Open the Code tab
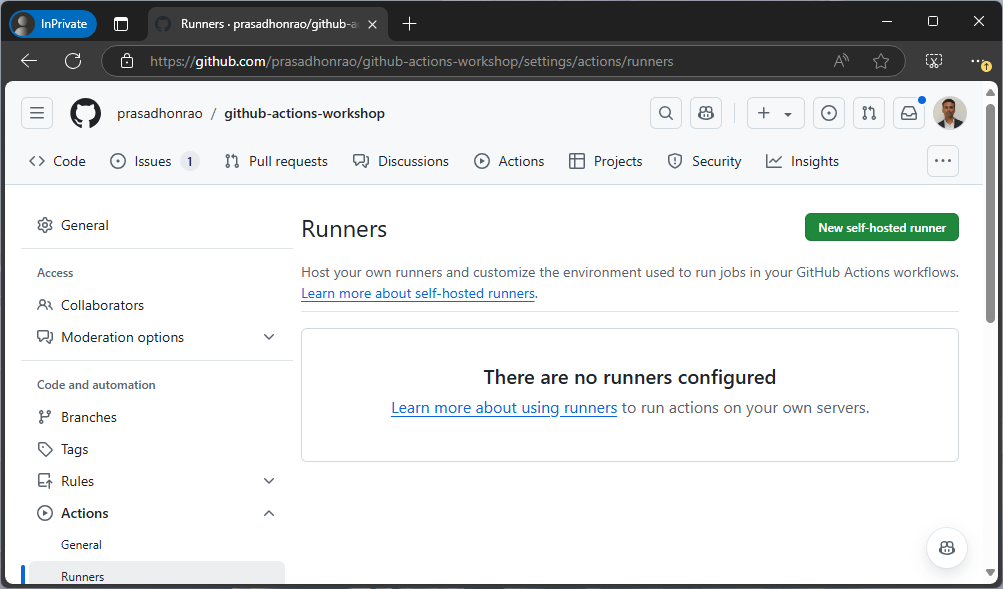1003x589 pixels. pos(57,161)
